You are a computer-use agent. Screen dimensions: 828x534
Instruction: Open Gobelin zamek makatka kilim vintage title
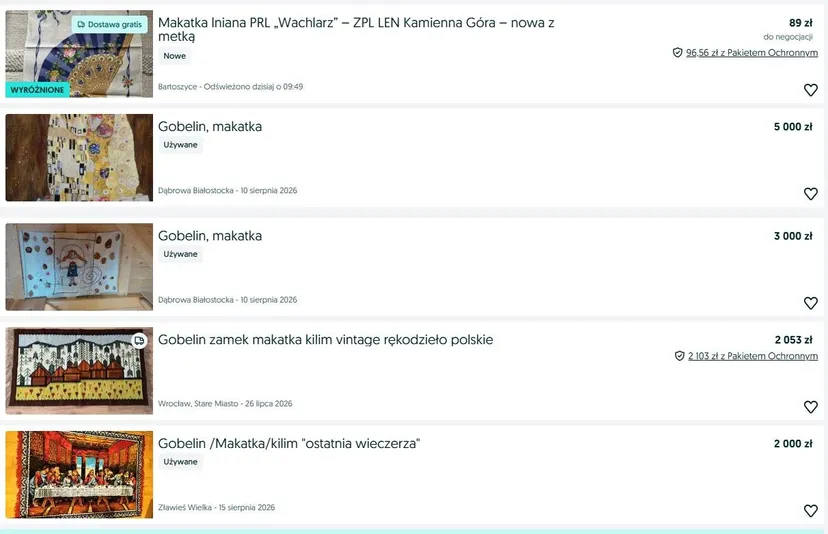(x=325, y=340)
